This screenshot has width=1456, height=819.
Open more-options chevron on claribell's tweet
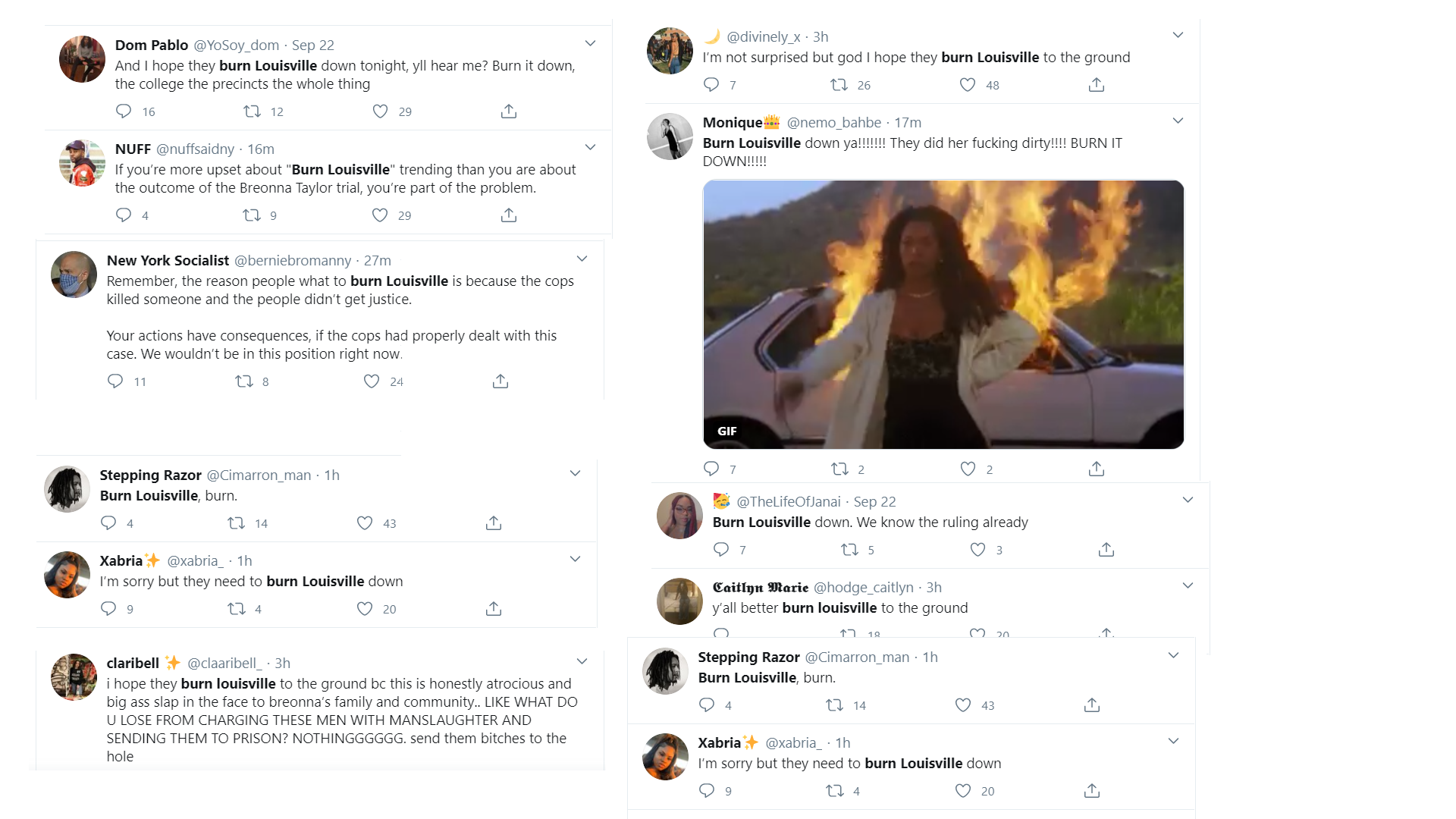(582, 661)
